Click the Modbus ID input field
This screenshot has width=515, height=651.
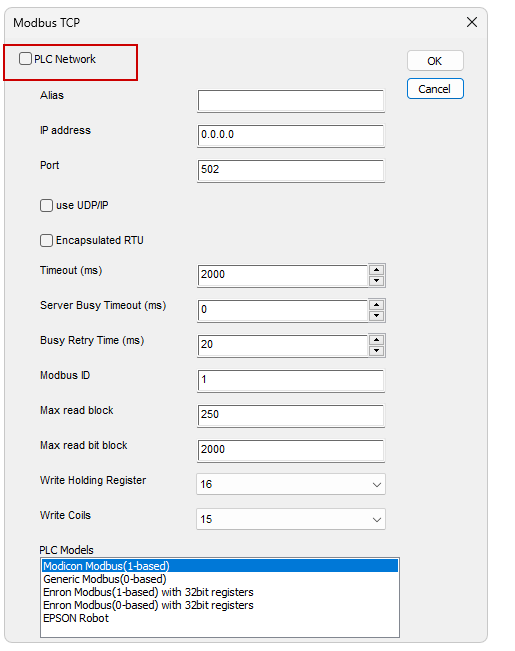pos(291,380)
